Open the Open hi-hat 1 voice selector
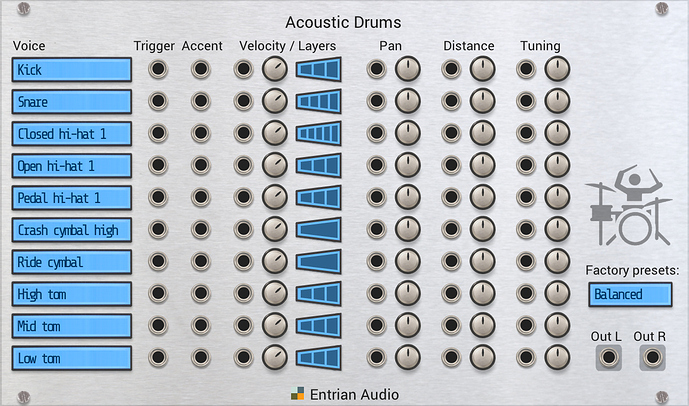 [x=72, y=166]
